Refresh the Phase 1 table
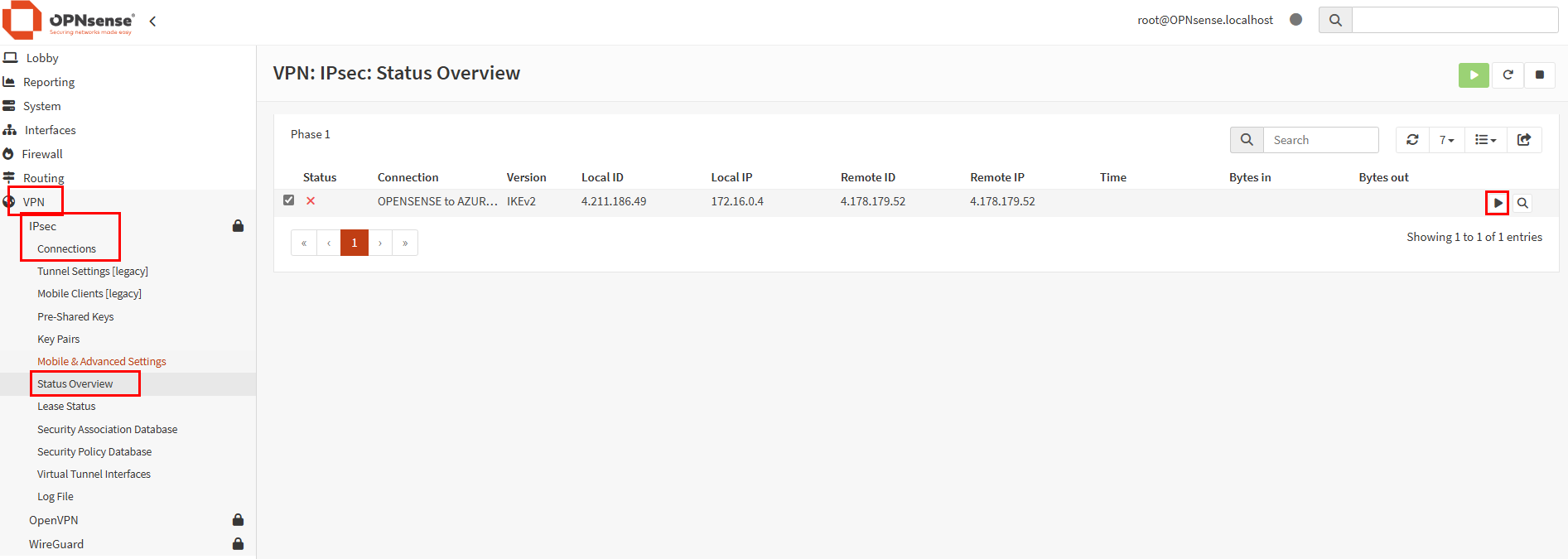Screen dimensions: 1568x559 click(1412, 140)
